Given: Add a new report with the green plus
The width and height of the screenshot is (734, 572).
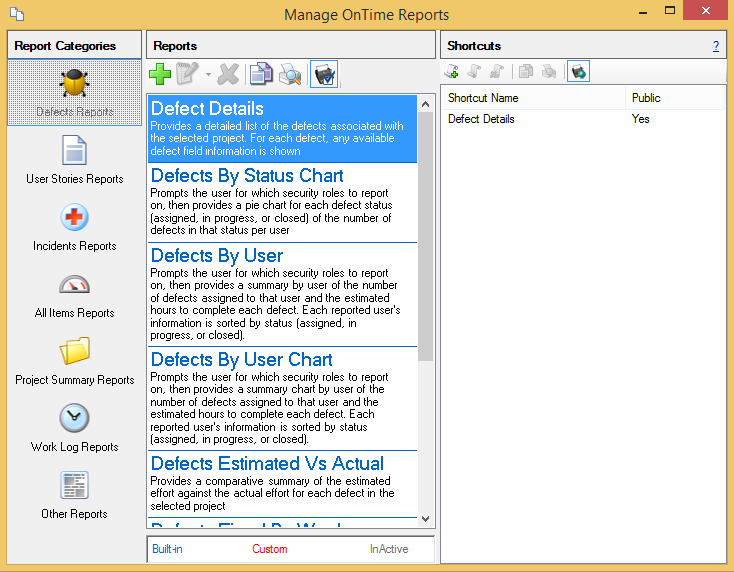Looking at the screenshot, I should tap(160, 74).
